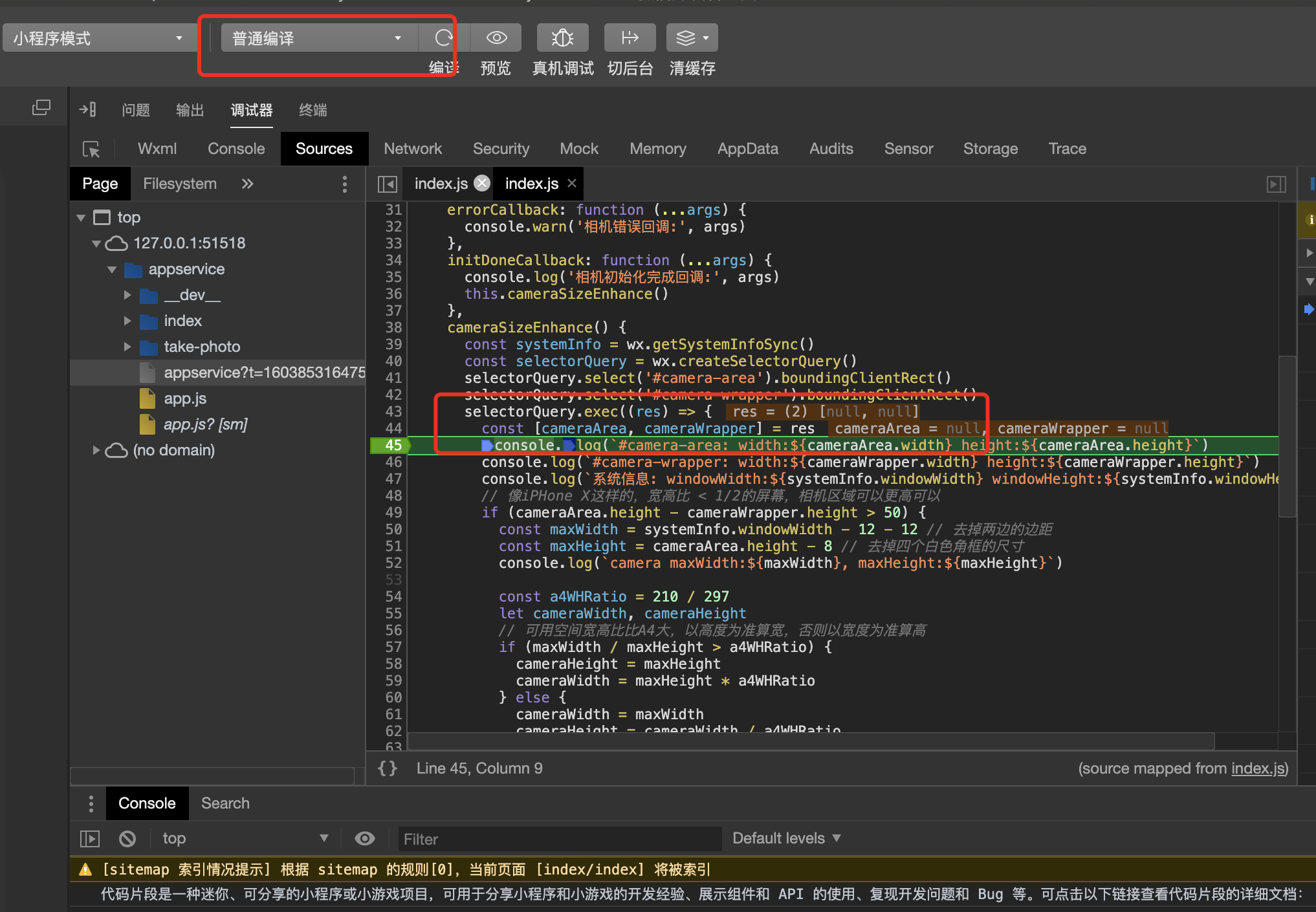1316x912 pixels.
Task: Click the preview eye icon
Action: coord(496,38)
